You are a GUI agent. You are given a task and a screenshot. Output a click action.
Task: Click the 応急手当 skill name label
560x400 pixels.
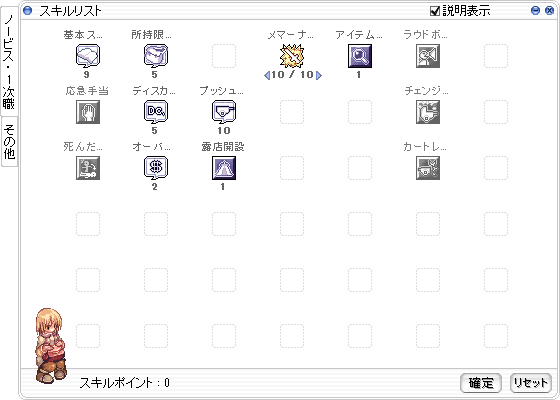point(87,91)
